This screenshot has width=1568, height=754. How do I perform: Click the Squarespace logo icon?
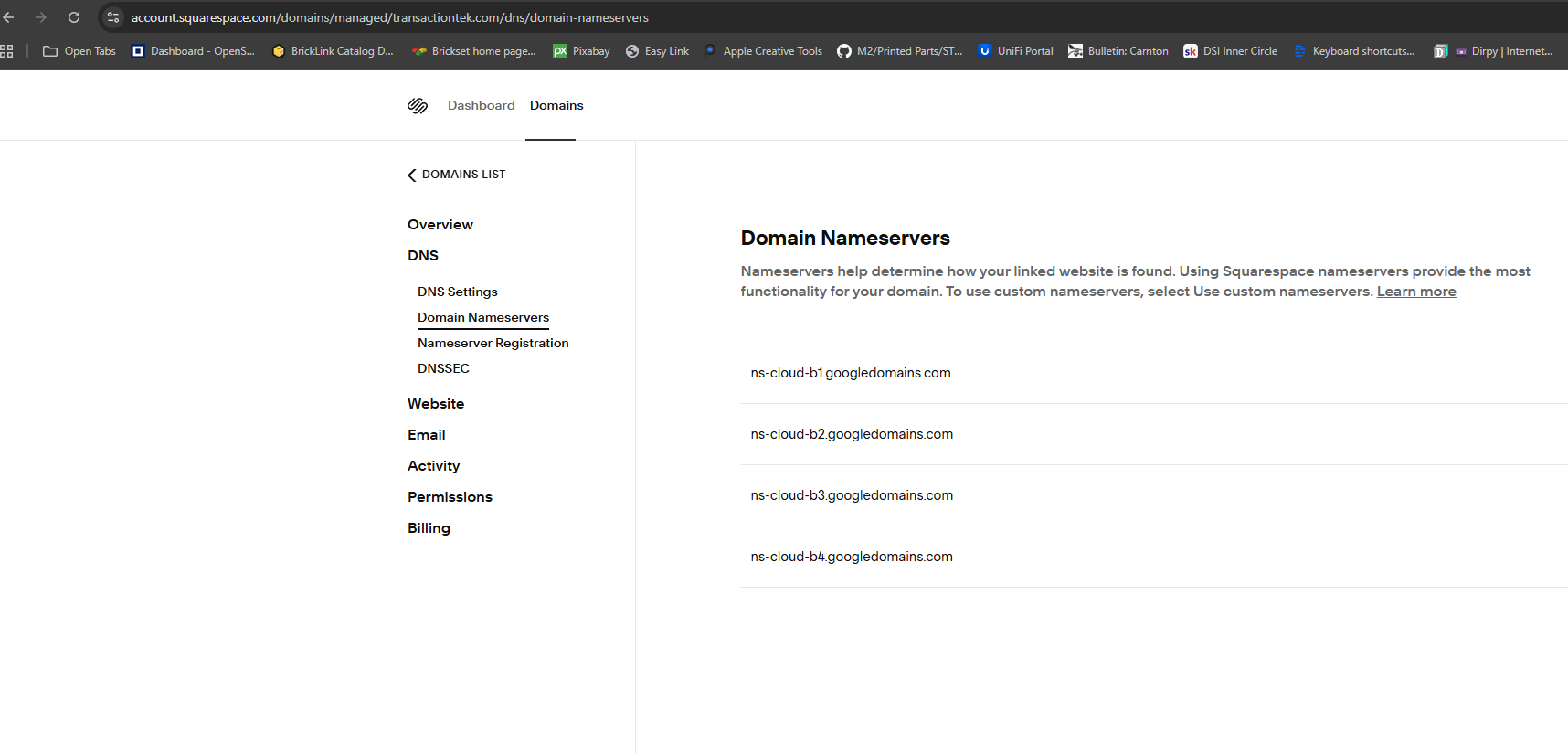(418, 106)
